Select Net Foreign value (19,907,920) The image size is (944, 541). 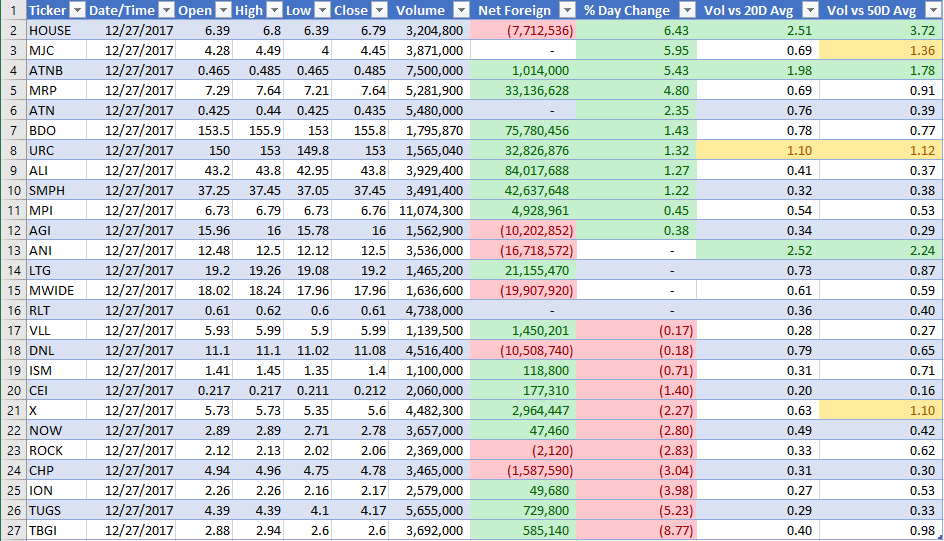click(523, 290)
